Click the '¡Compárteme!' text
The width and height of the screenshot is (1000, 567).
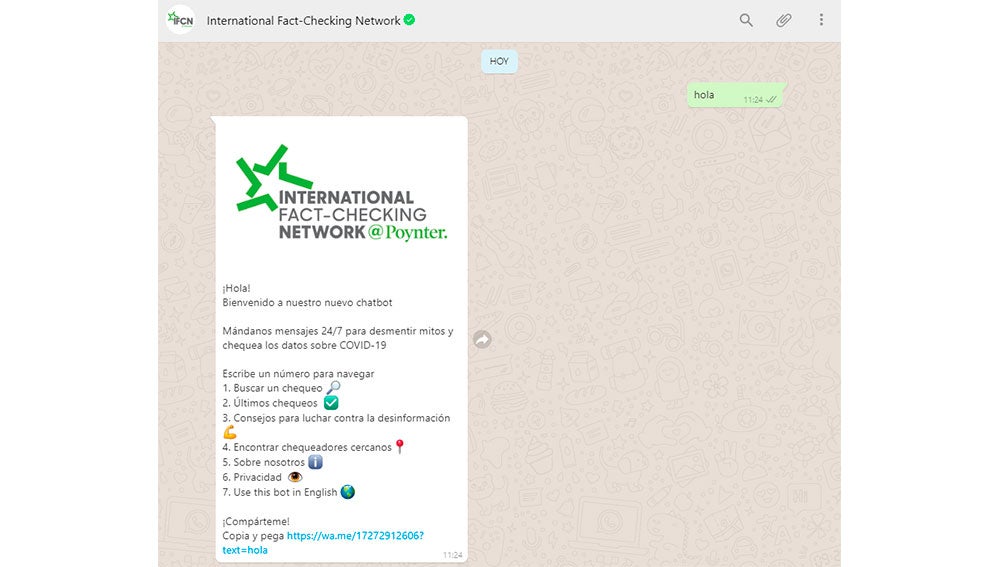click(256, 521)
